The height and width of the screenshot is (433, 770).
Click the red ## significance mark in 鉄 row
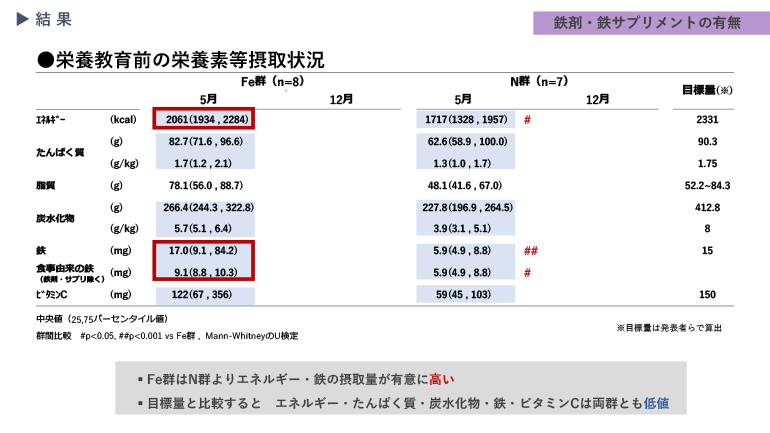click(x=531, y=251)
